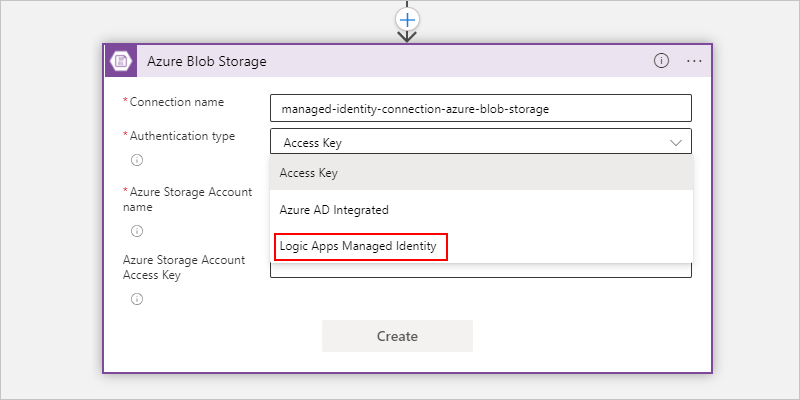Show info tip under Azure Storage Account name

137,231
